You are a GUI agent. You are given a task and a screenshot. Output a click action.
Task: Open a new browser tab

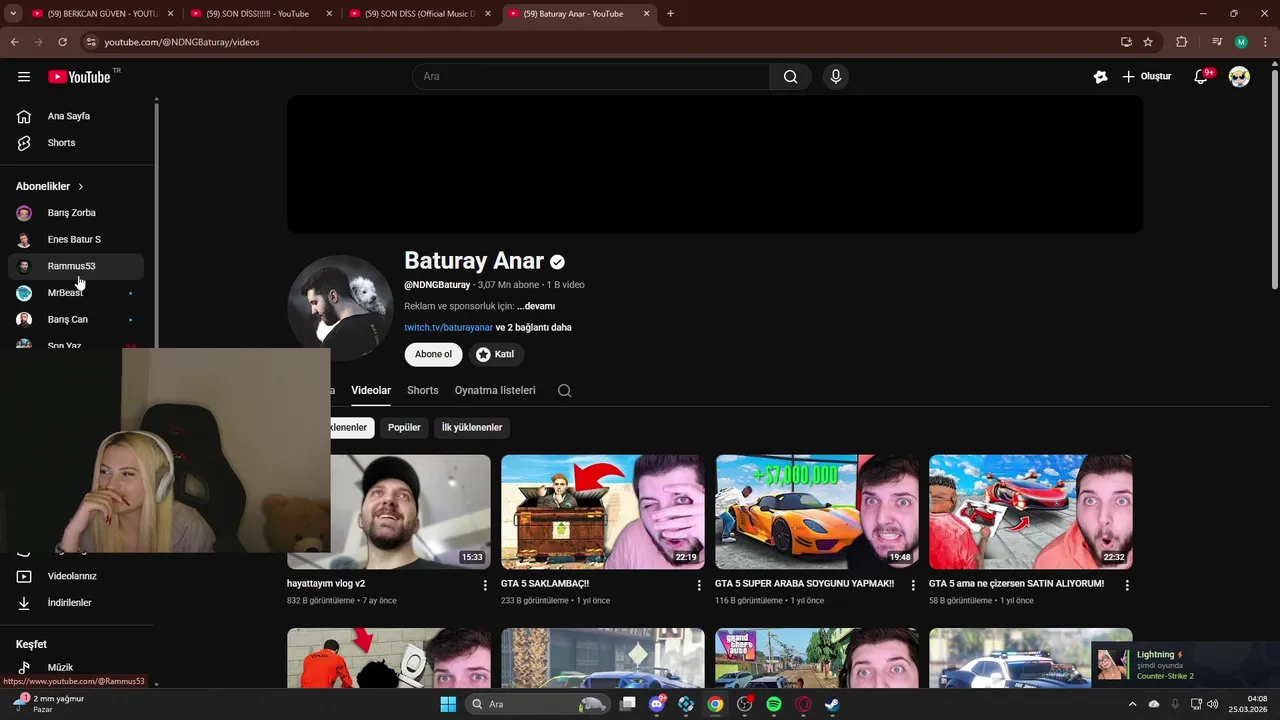(670, 14)
